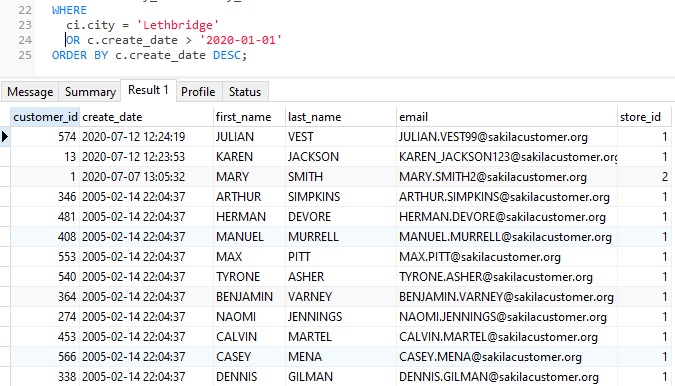Select JULIAN.VEST99@sakilacustomer.org email cell

(506, 137)
